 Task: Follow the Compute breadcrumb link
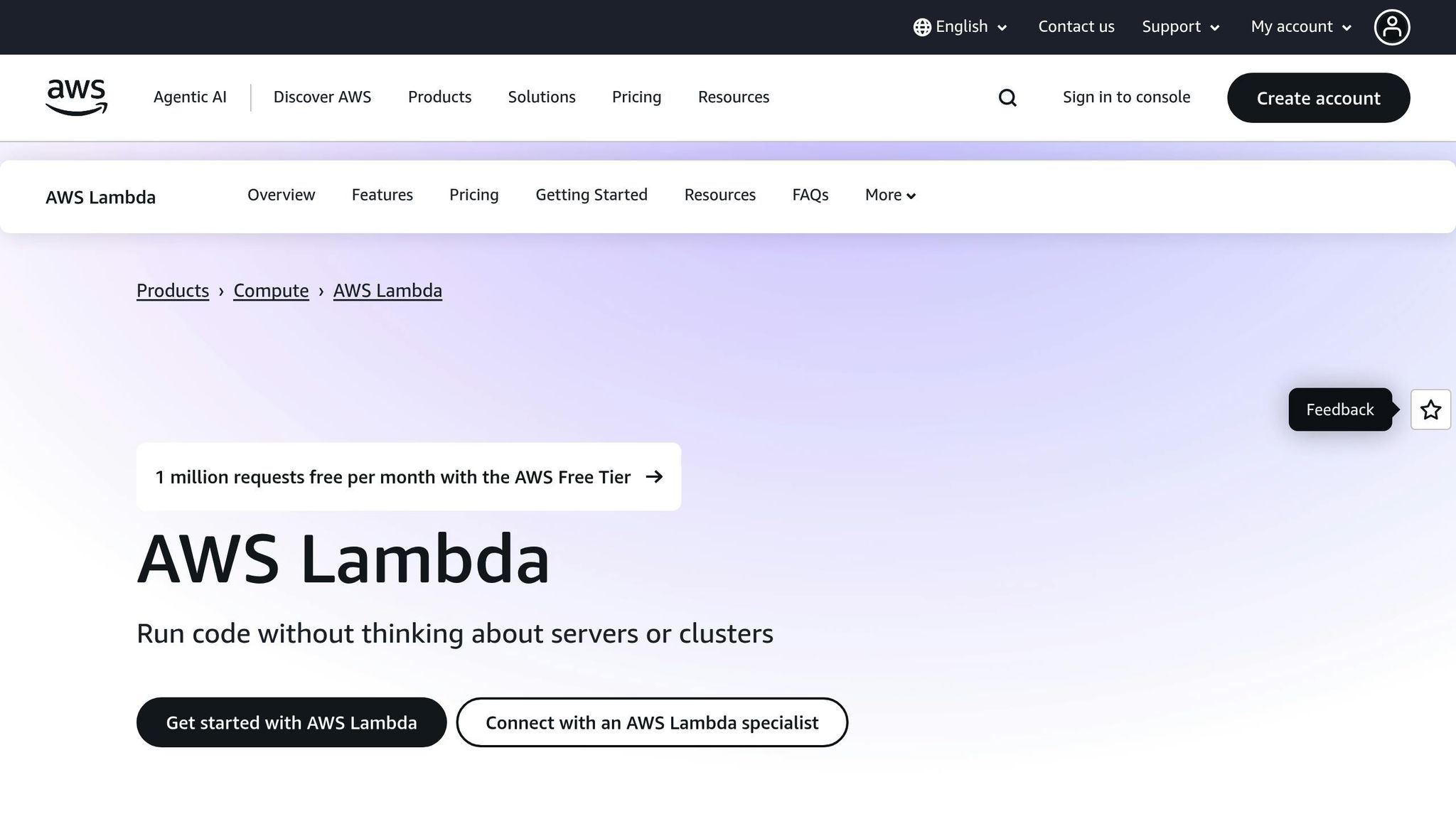[x=271, y=291]
